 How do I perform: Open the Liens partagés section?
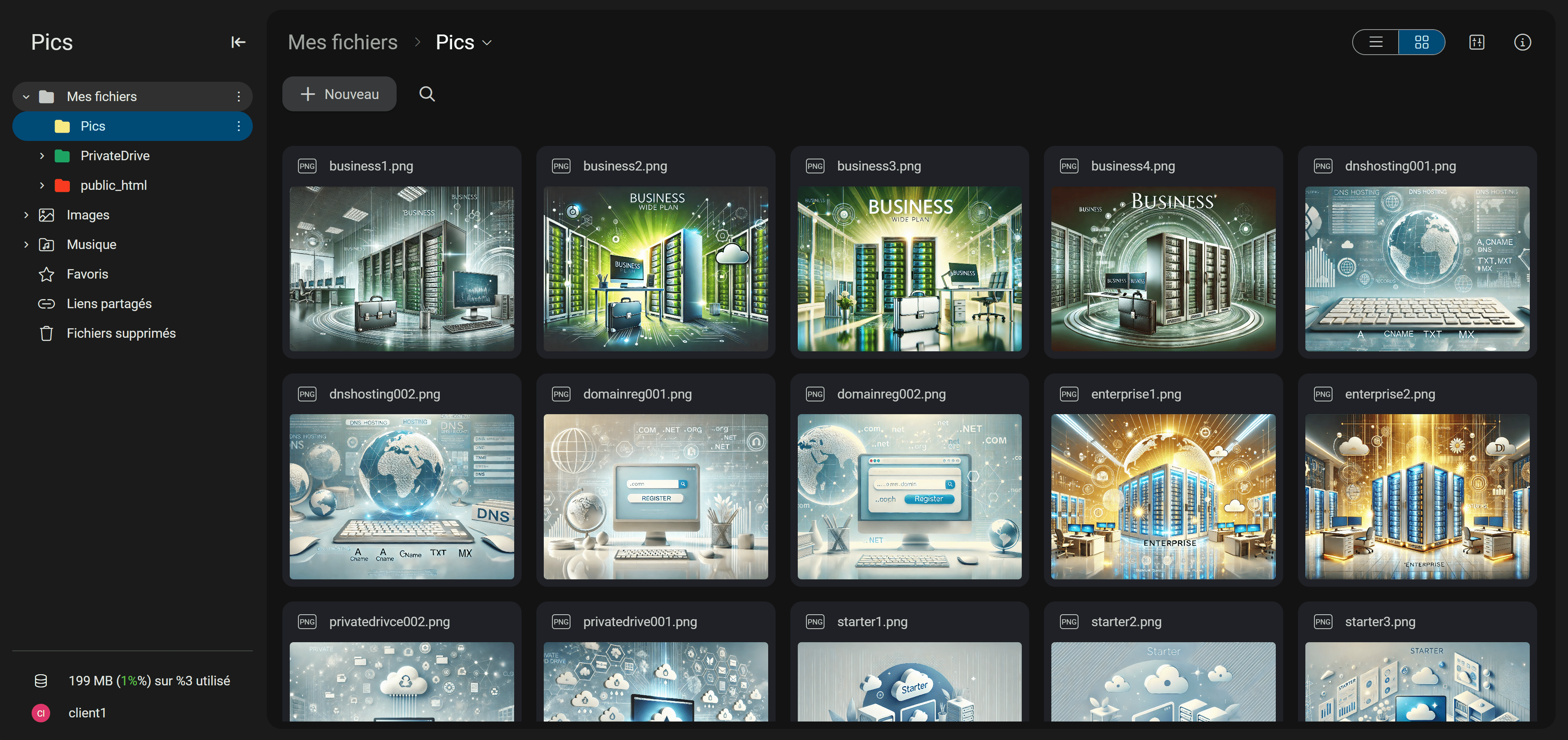pos(109,304)
